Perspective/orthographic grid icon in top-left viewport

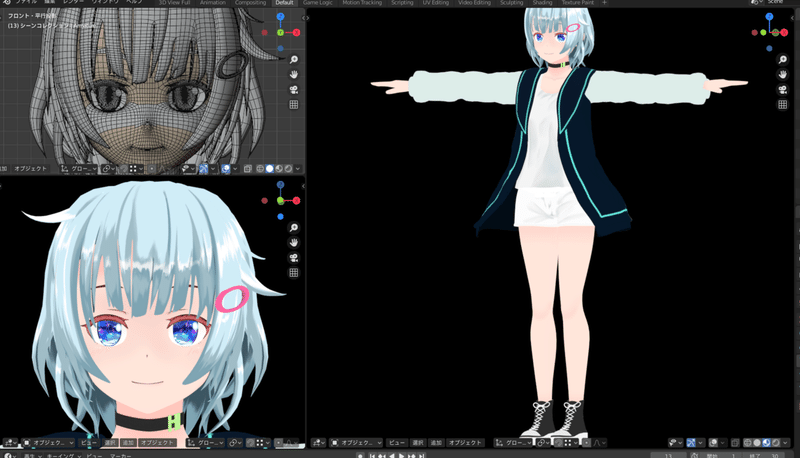pyautogui.click(x=294, y=105)
